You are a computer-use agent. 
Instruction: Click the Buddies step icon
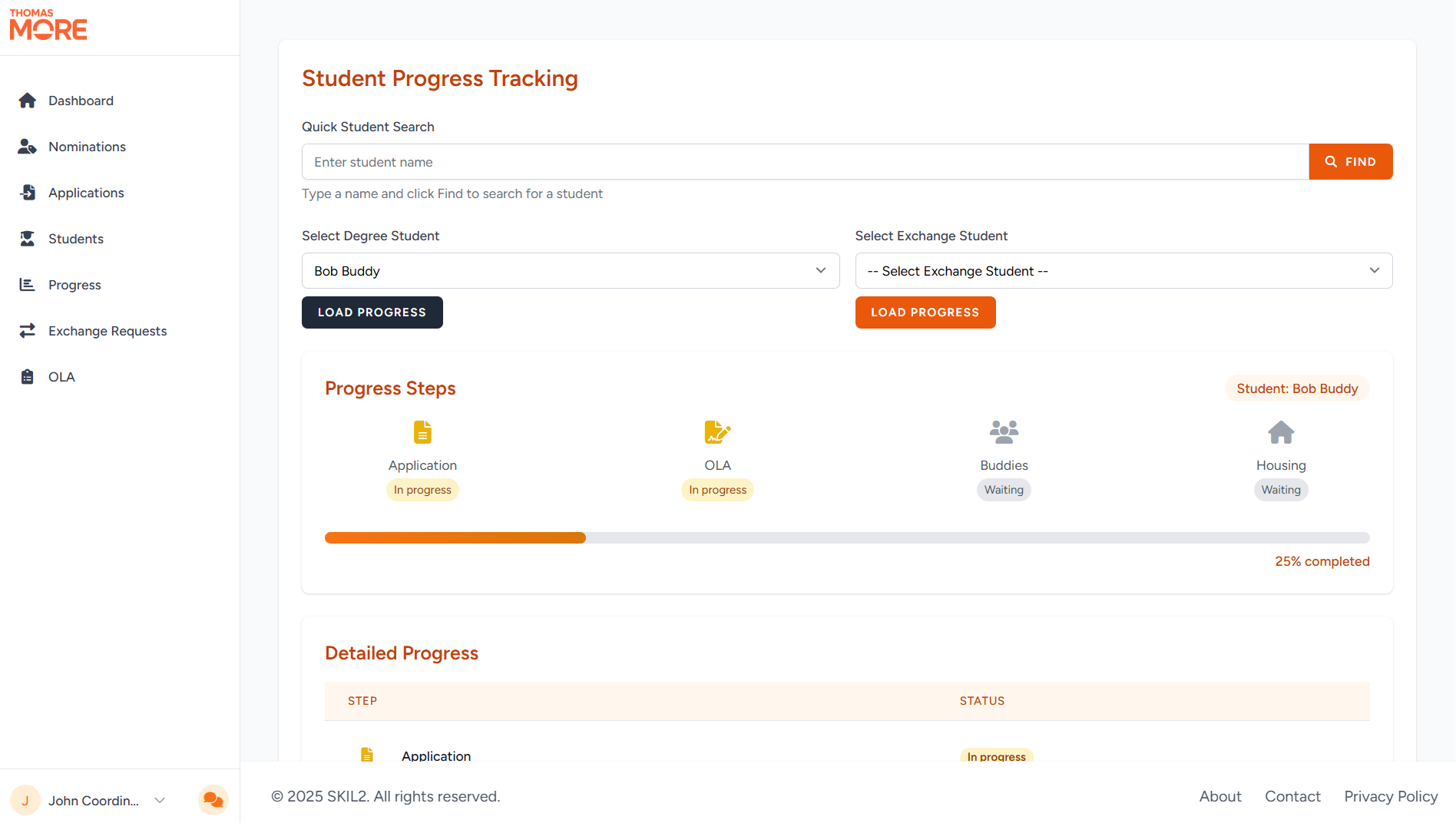point(1004,432)
